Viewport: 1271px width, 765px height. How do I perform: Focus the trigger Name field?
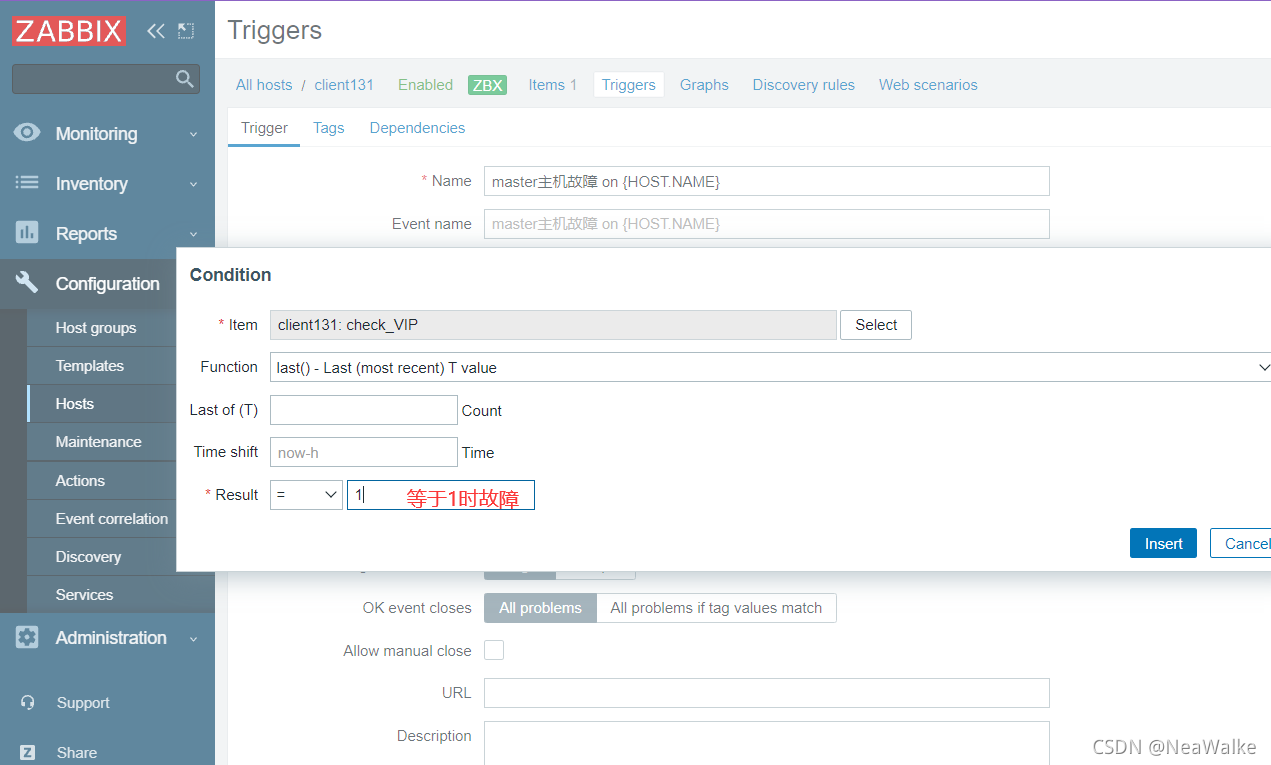click(767, 181)
